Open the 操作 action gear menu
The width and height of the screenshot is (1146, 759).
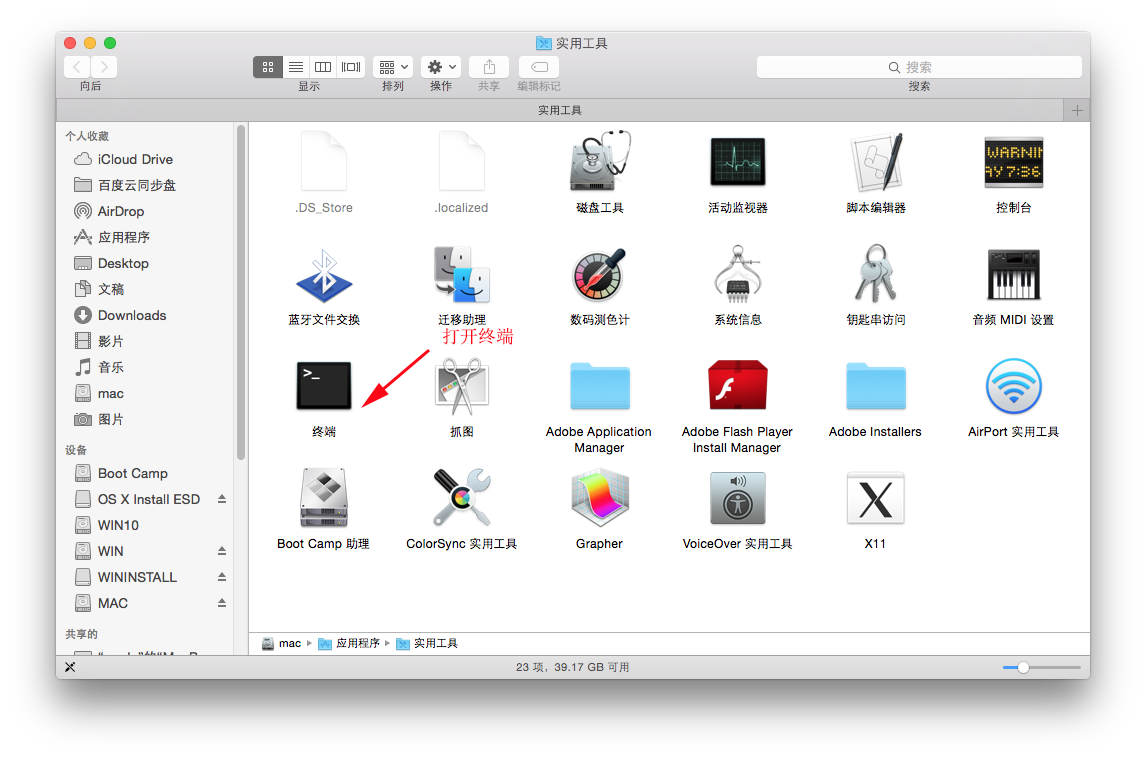[x=441, y=67]
